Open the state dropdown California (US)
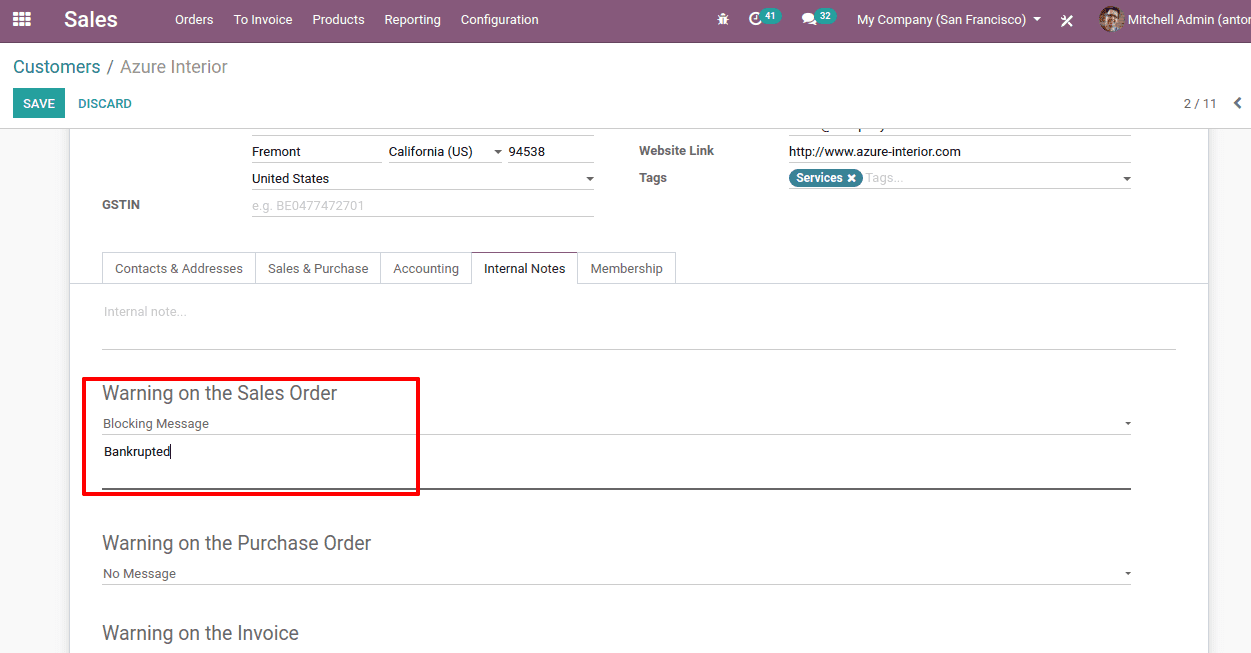 tap(445, 152)
